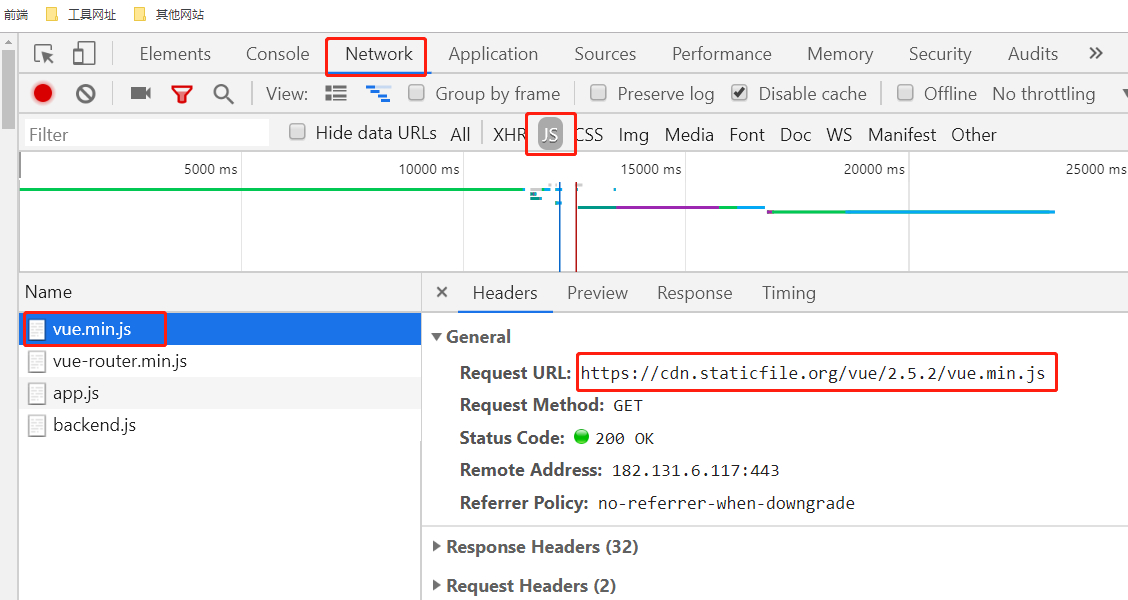The height and width of the screenshot is (600, 1128).
Task: Switch to the Elements panel tab
Action: [x=175, y=54]
